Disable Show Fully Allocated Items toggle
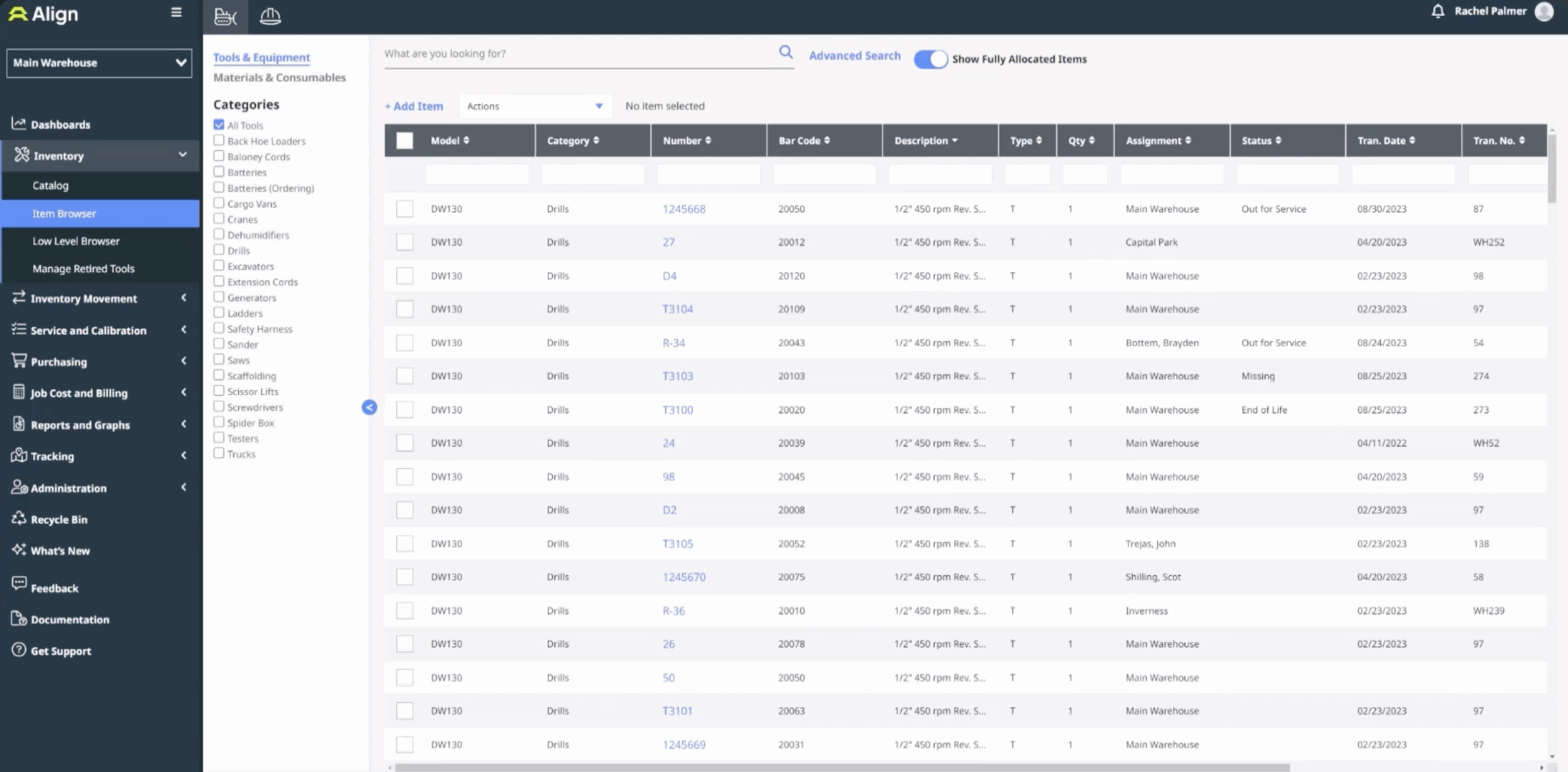1568x772 pixels. pyautogui.click(x=931, y=58)
